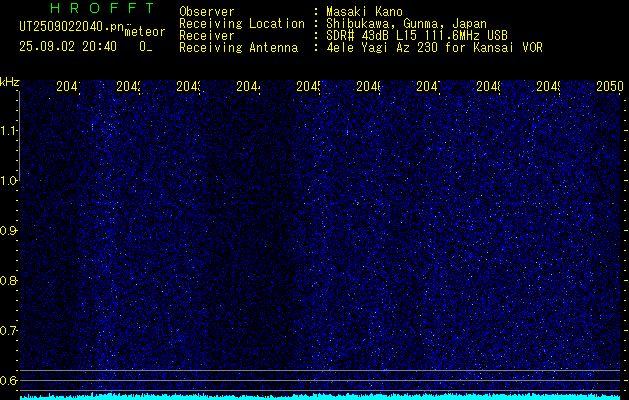Select observer name Masaki Kano
Image resolution: width=629 pixels, height=400 pixels.
point(364,11)
